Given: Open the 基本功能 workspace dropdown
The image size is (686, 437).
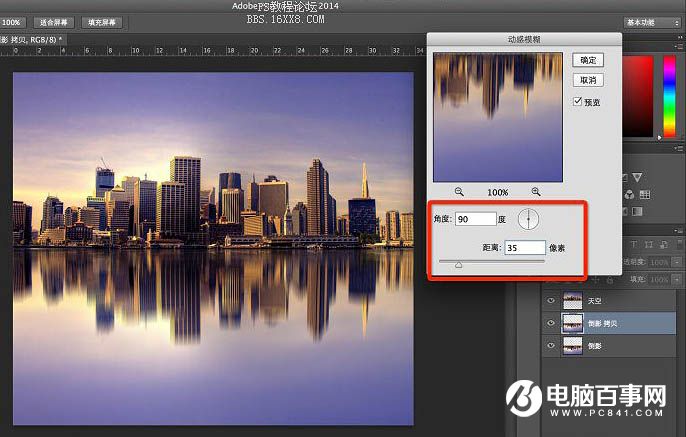Looking at the screenshot, I should click(x=651, y=22).
